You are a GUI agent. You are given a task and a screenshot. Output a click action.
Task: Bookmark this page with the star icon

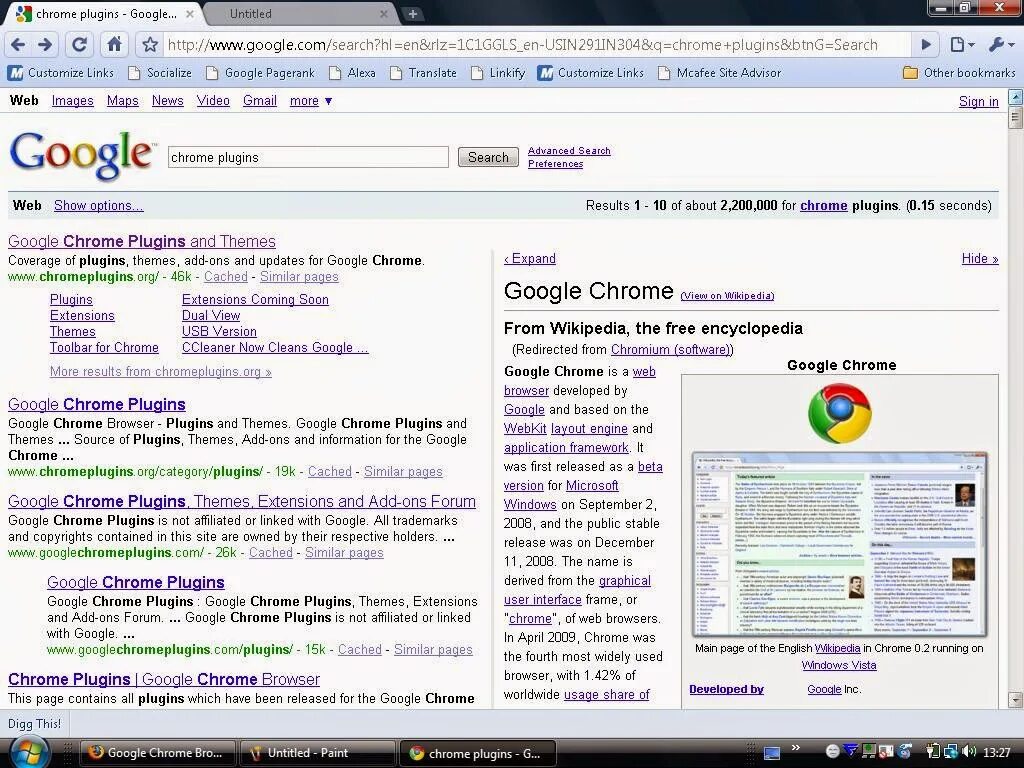tap(150, 44)
